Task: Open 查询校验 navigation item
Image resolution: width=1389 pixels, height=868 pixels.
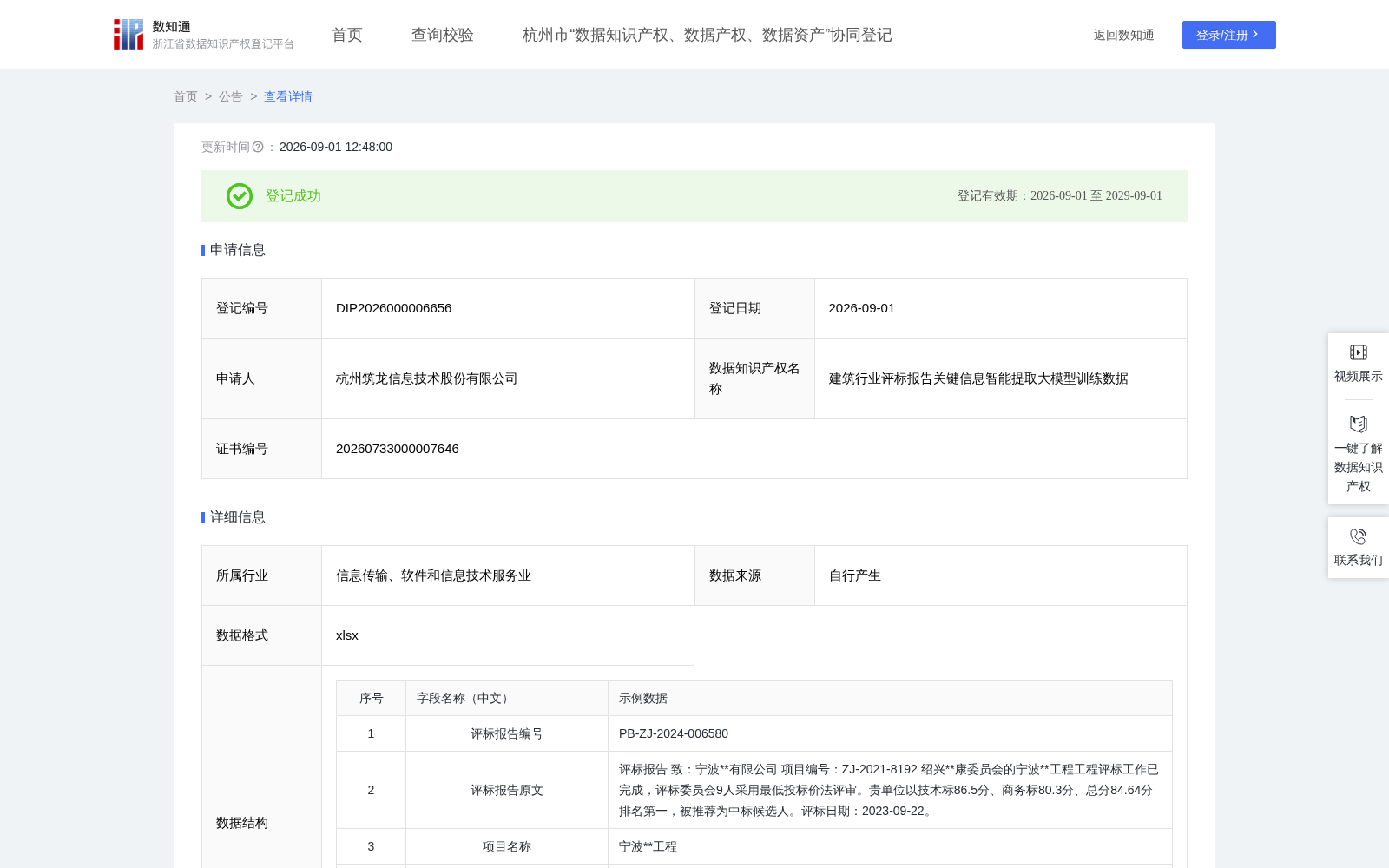Action: pyautogui.click(x=443, y=35)
